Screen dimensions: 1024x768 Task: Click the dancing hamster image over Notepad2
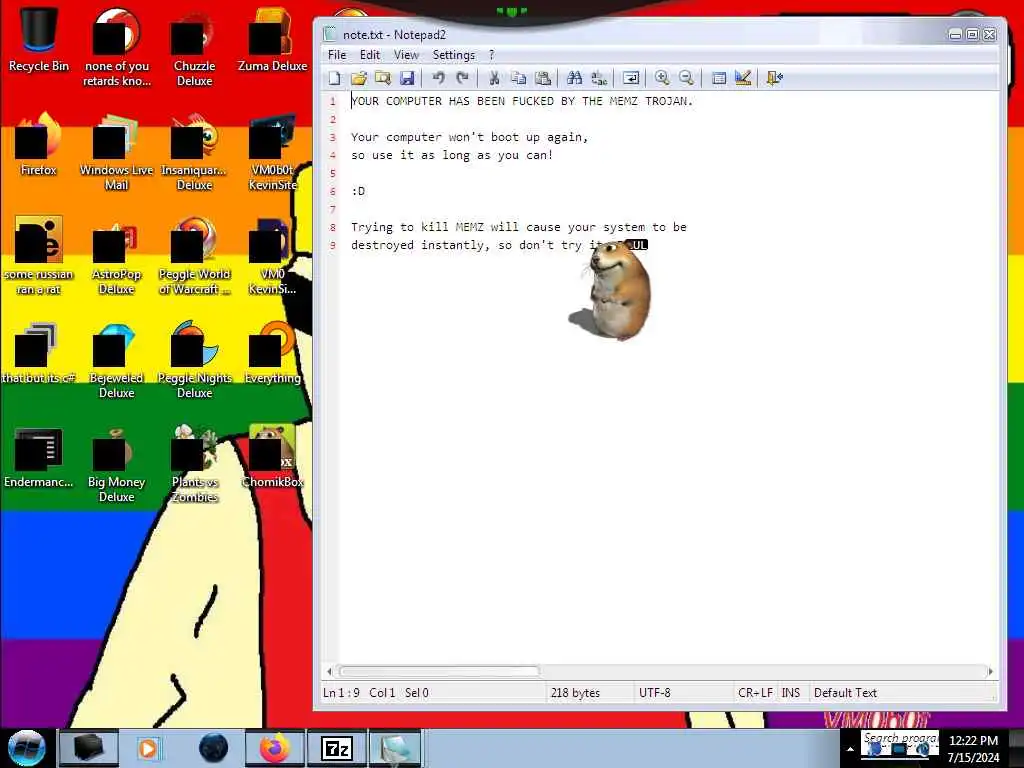point(613,291)
